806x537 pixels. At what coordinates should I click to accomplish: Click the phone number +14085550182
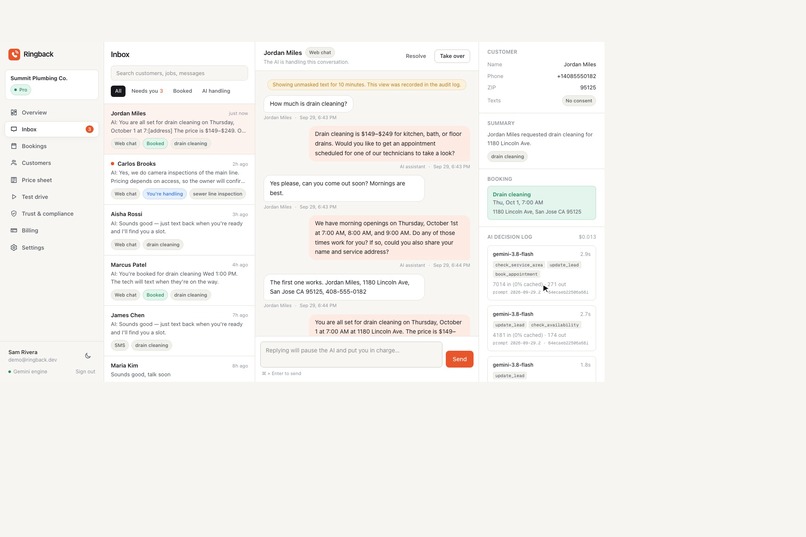click(576, 76)
